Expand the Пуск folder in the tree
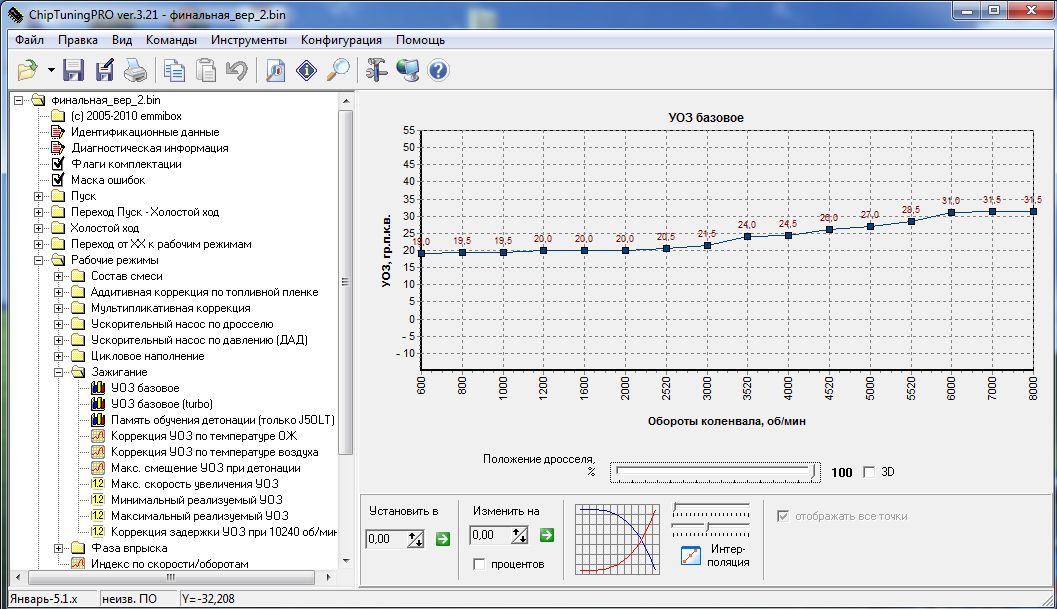1057x609 pixels. (x=40, y=196)
